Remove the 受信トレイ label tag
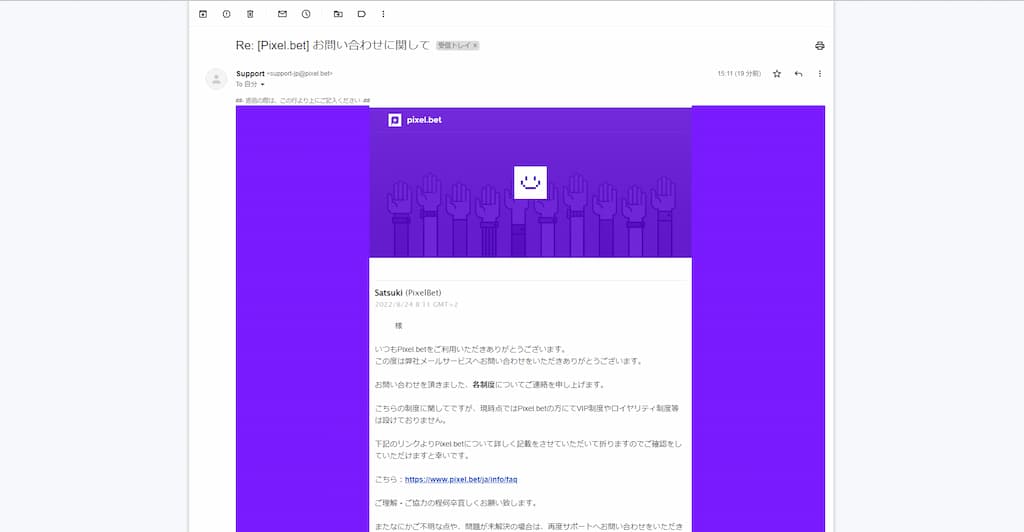The height and width of the screenshot is (532, 1024). (x=475, y=46)
